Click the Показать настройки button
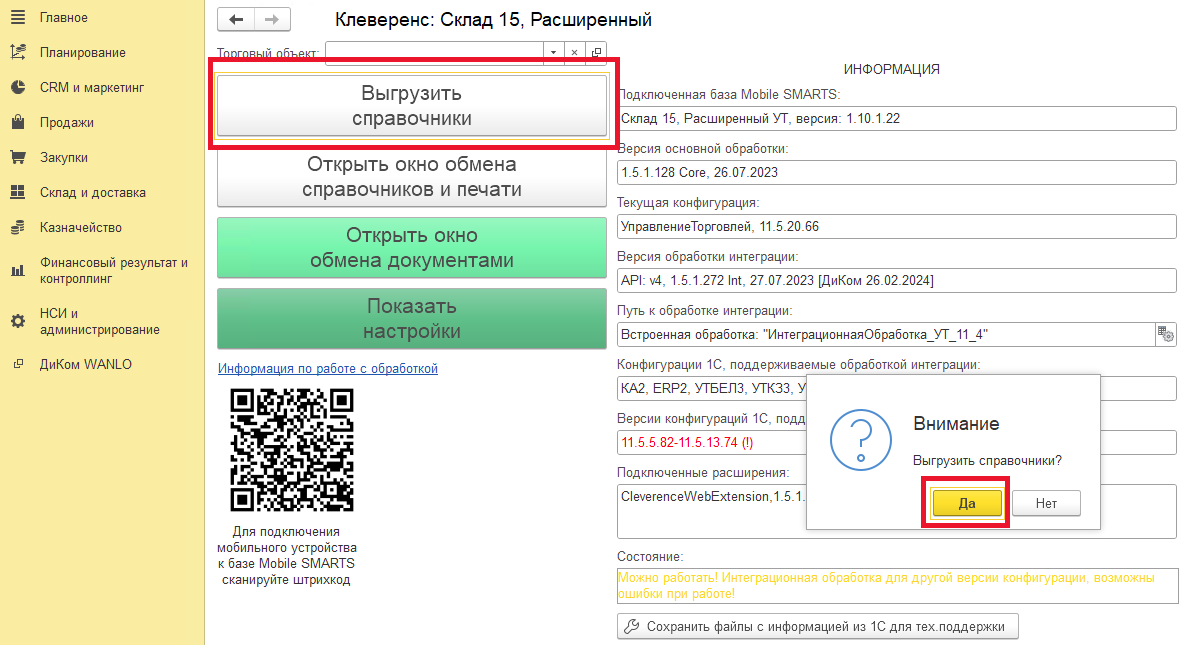 (x=411, y=319)
